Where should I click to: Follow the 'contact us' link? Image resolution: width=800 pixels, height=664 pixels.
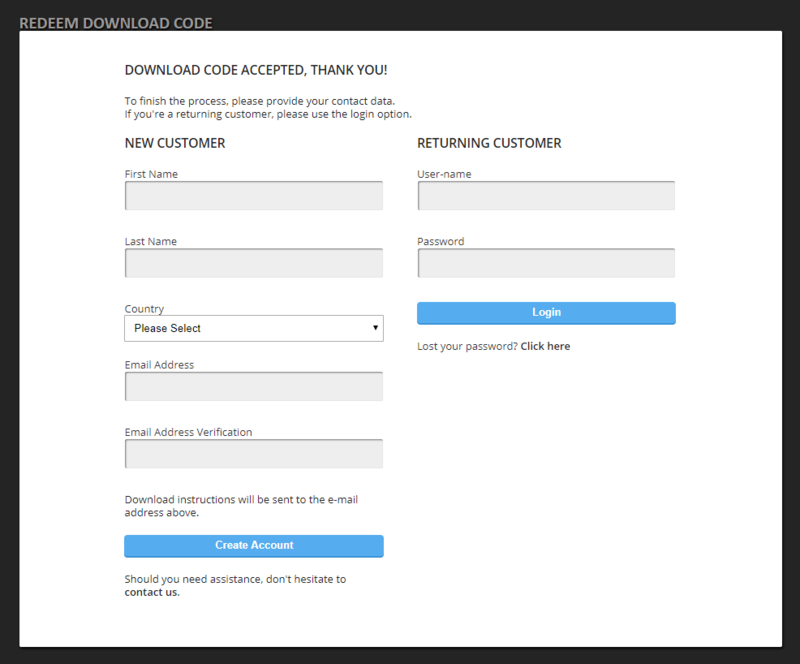click(150, 592)
